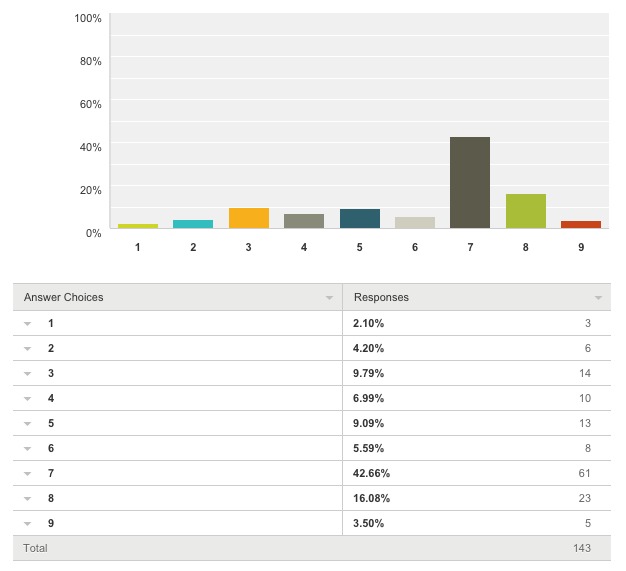Toggle the arrow next to answer choice 7

click(x=28, y=473)
